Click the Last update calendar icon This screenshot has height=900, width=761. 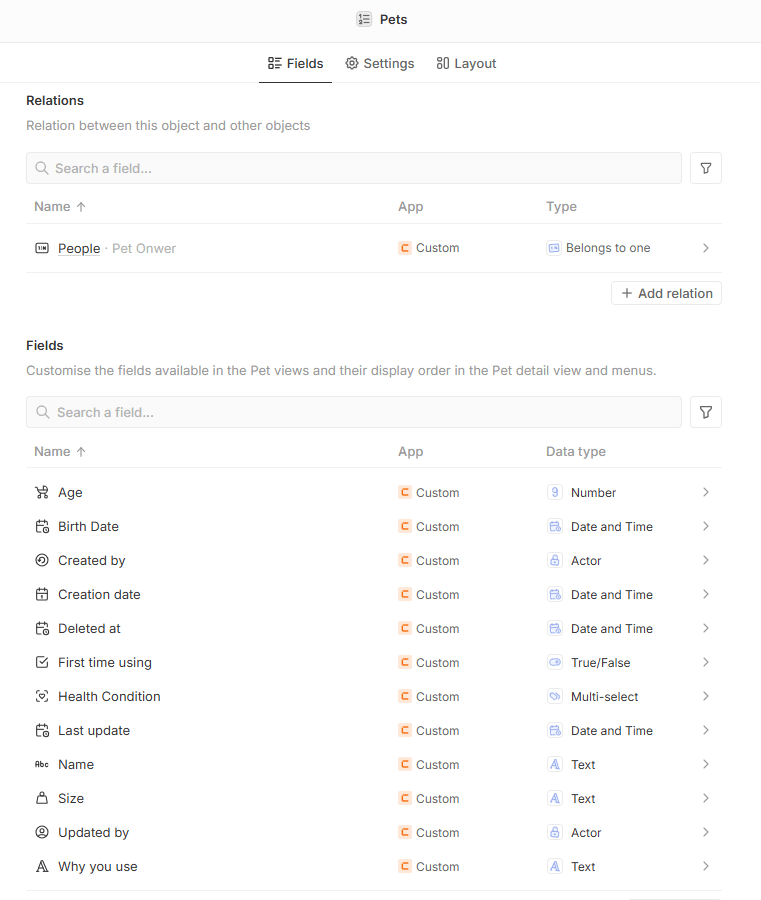(42, 730)
